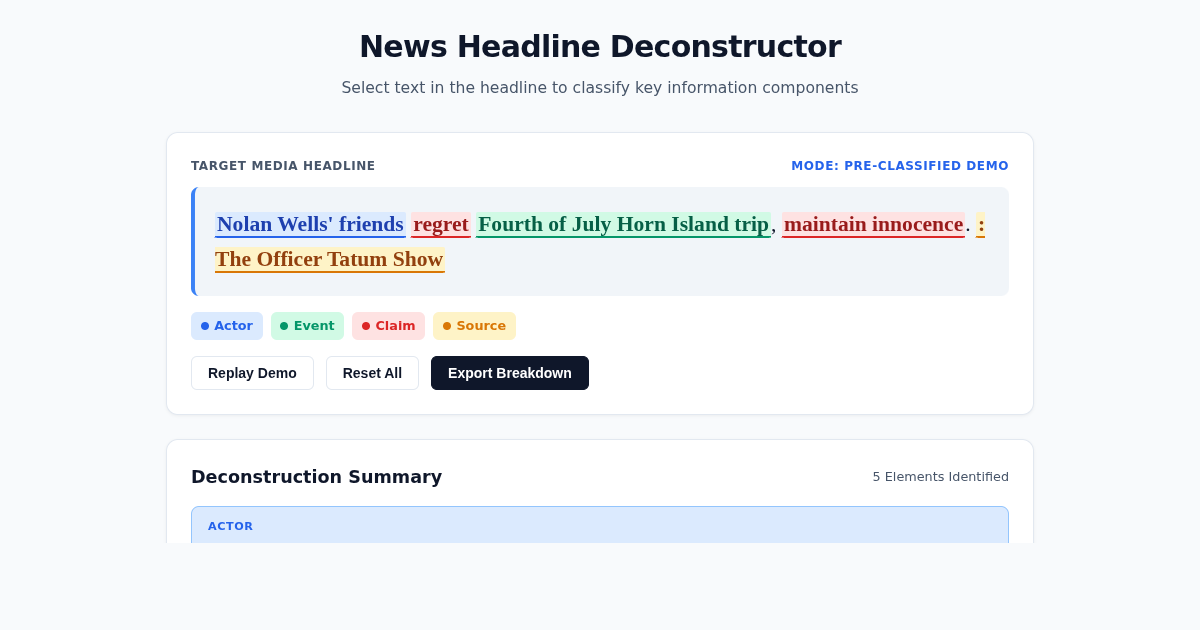The image size is (1200, 630).
Task: Choose the Source classification tag
Action: click(474, 326)
